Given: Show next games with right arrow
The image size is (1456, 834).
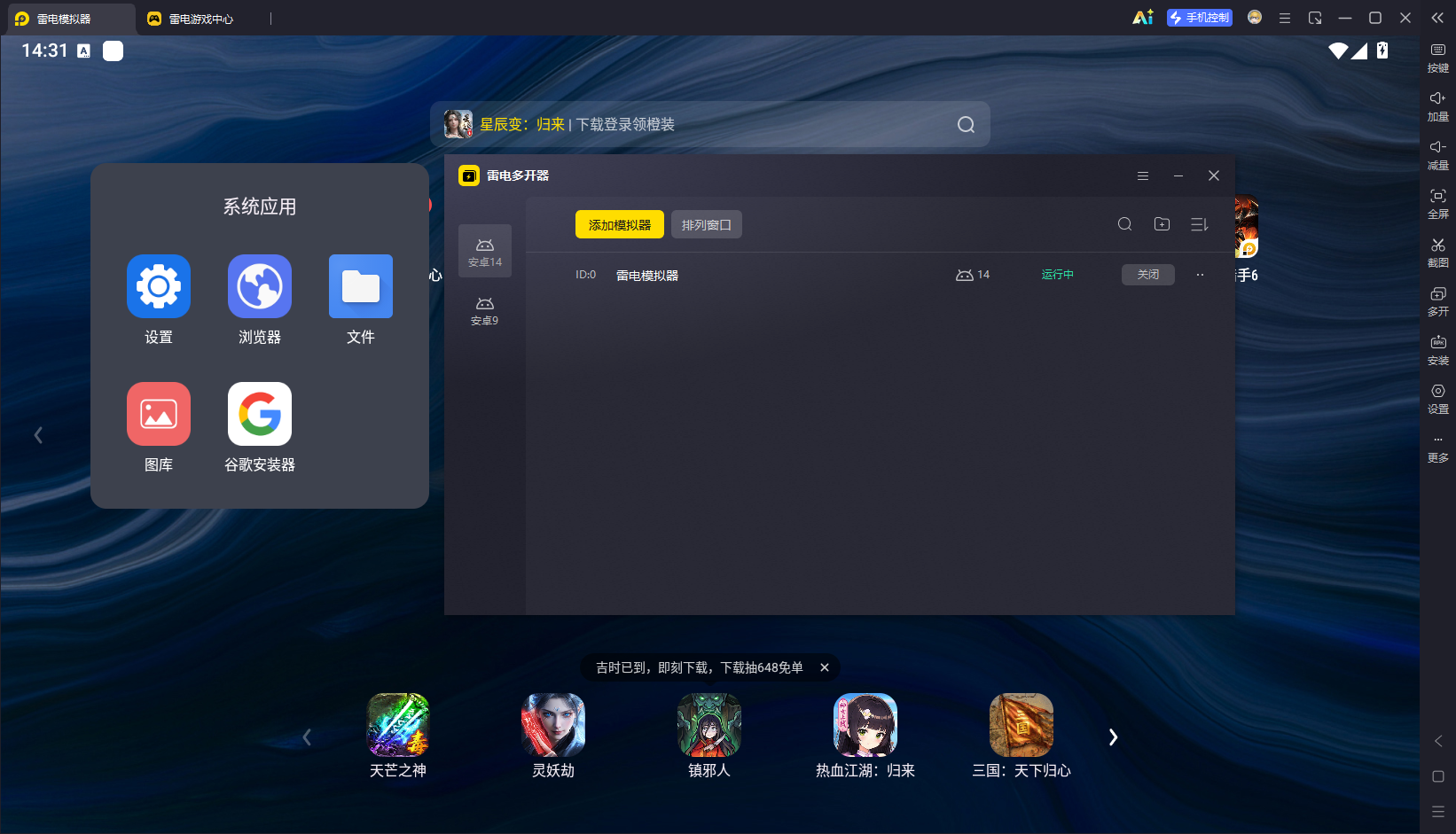Looking at the screenshot, I should 1113,737.
